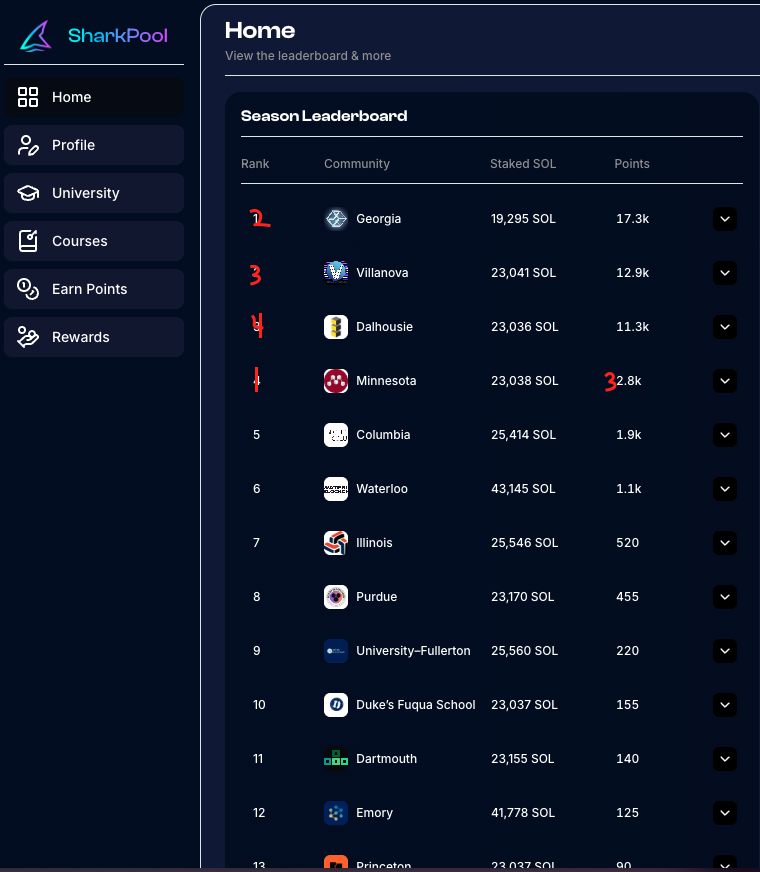The image size is (760, 872).
Task: Click the Emory community logo
Action: coord(336,812)
